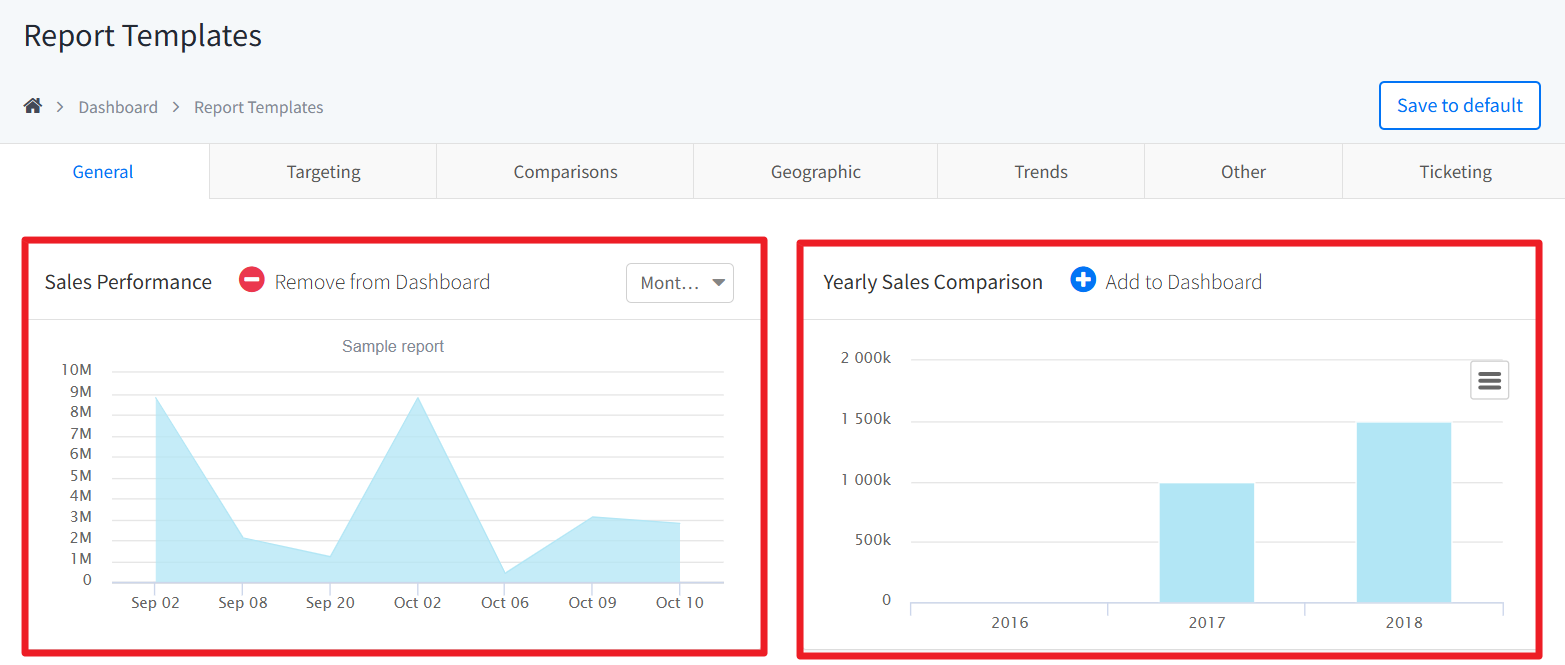This screenshot has width=1565, height=665.
Task: Switch to the Targeting tab
Action: coord(323,172)
